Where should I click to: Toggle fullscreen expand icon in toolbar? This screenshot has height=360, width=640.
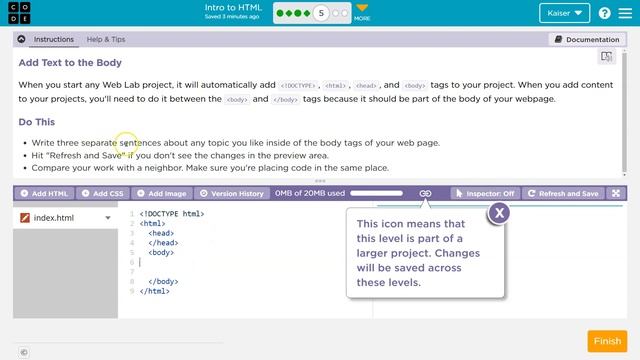[x=616, y=193]
